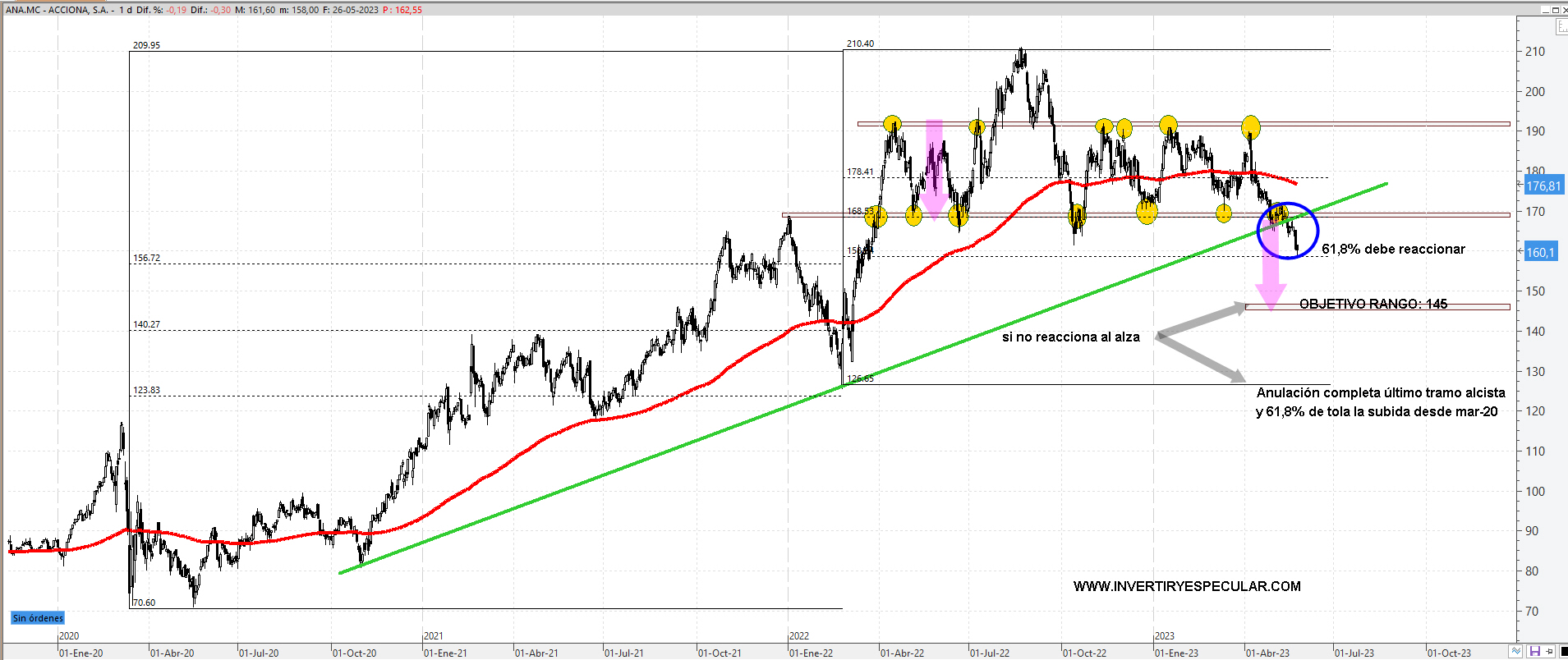Select the '61,8% debe reaccionar' annotation
The width and height of the screenshot is (1568, 660).
pyautogui.click(x=1393, y=249)
